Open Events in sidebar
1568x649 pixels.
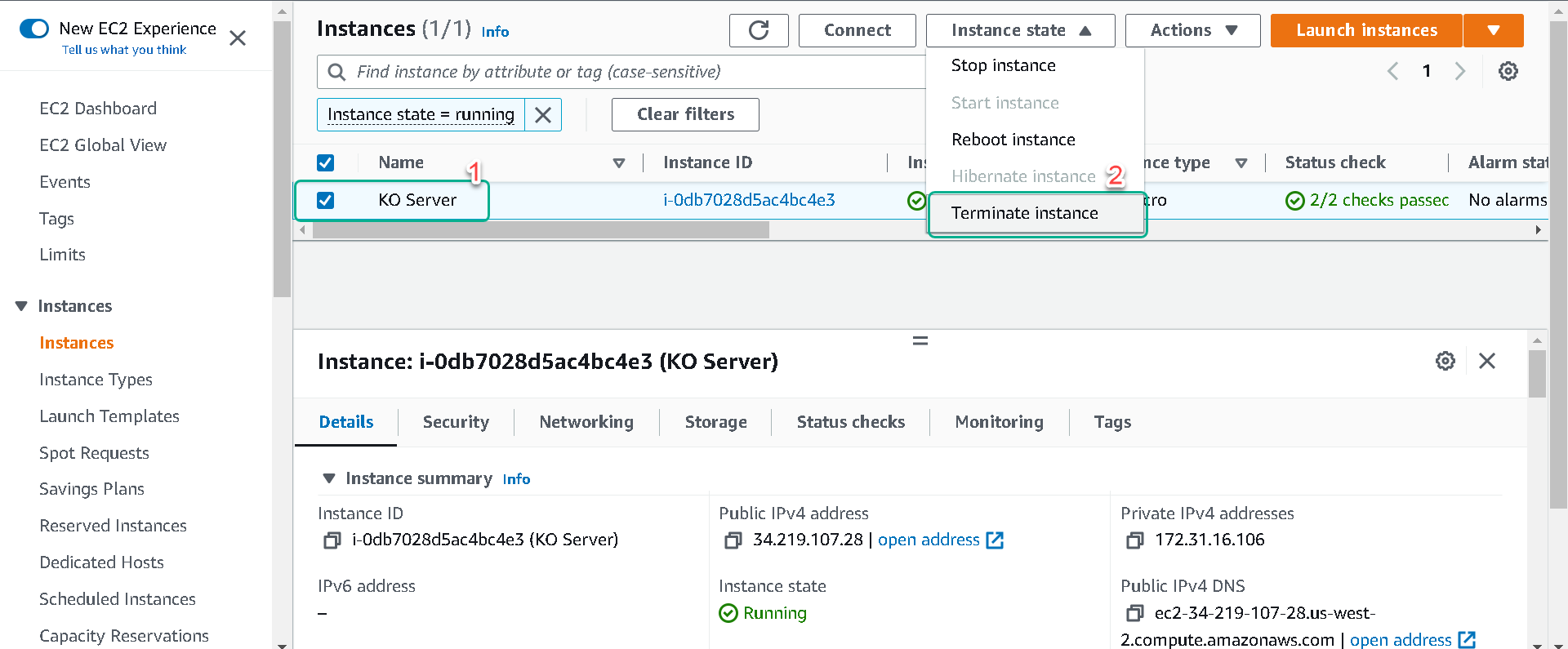click(x=65, y=182)
